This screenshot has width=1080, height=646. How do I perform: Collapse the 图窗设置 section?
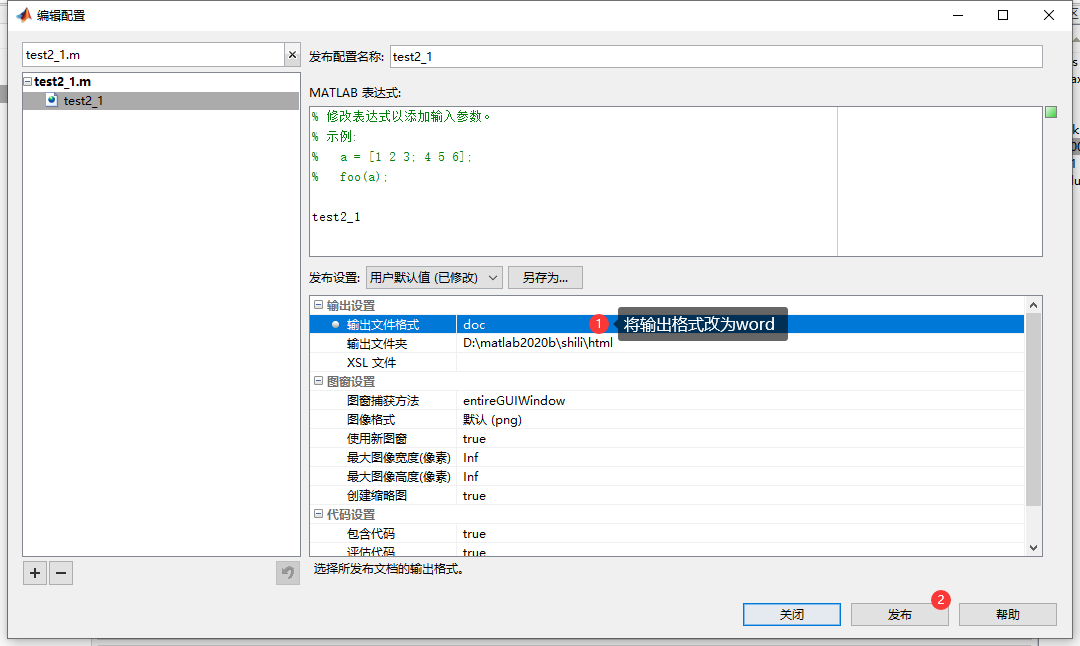coord(318,380)
